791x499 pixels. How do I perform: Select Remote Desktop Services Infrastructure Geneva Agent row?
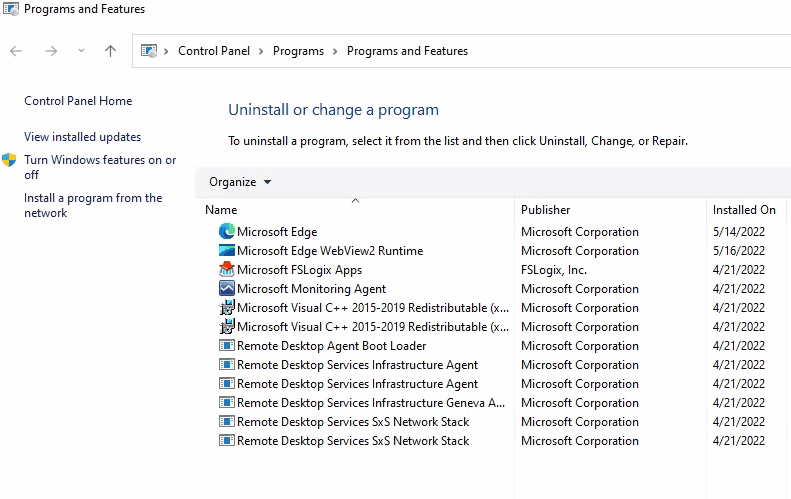click(x=370, y=403)
